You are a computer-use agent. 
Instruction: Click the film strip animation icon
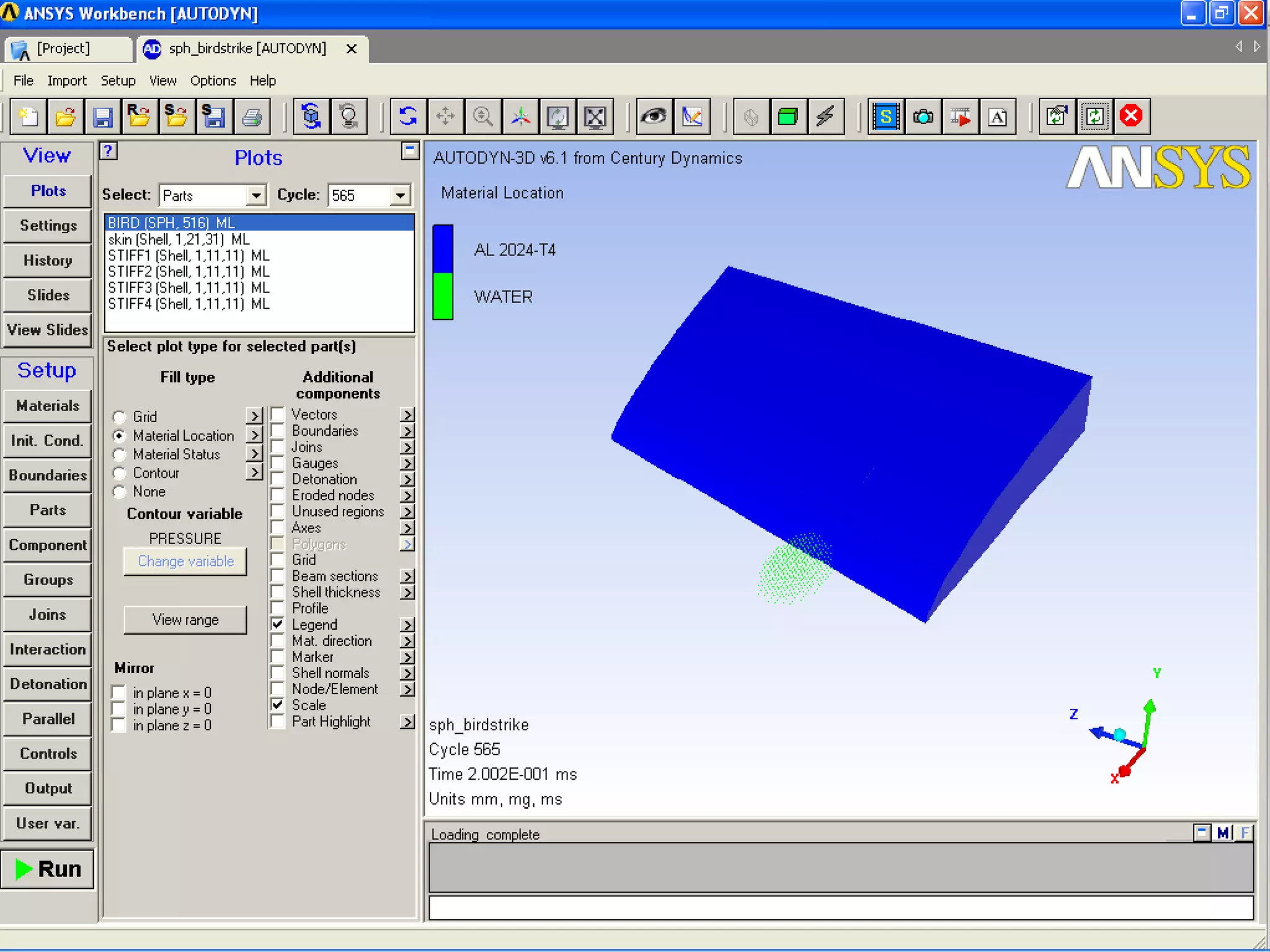tap(960, 117)
